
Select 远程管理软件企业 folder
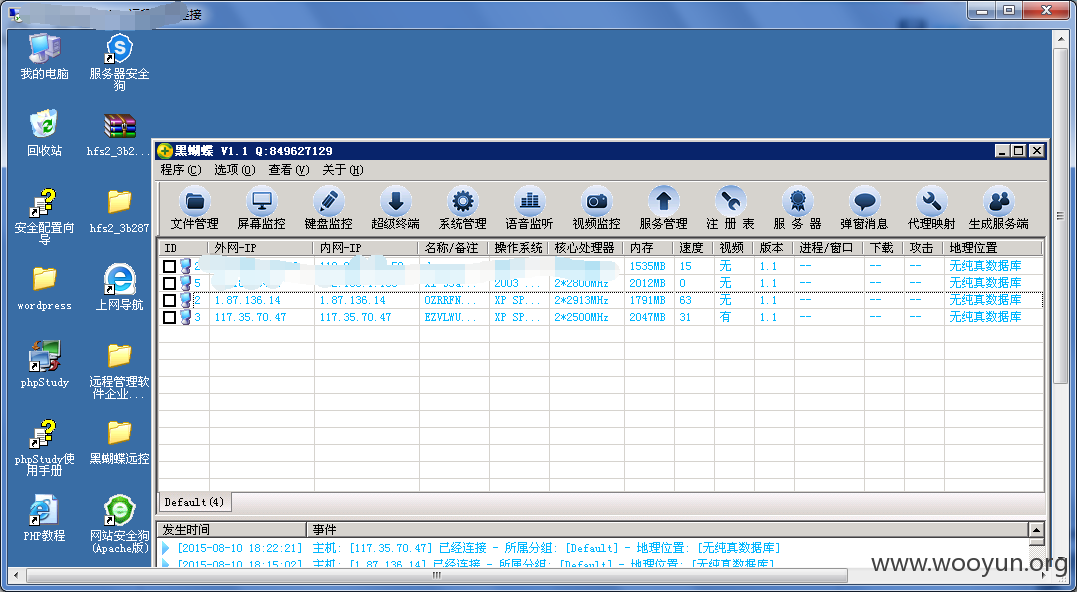pos(120,371)
